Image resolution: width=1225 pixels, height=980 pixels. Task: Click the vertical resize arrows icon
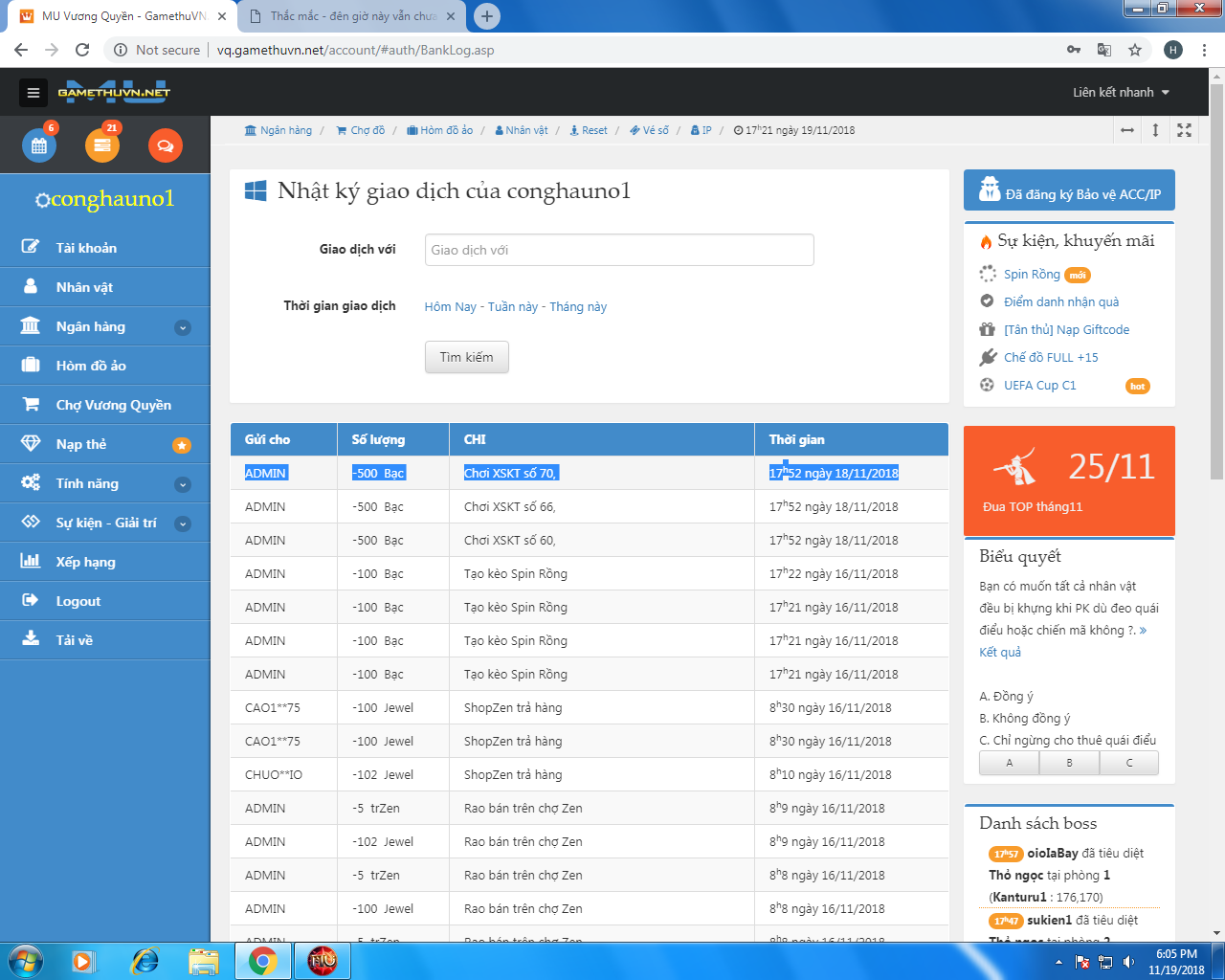[x=1155, y=130]
